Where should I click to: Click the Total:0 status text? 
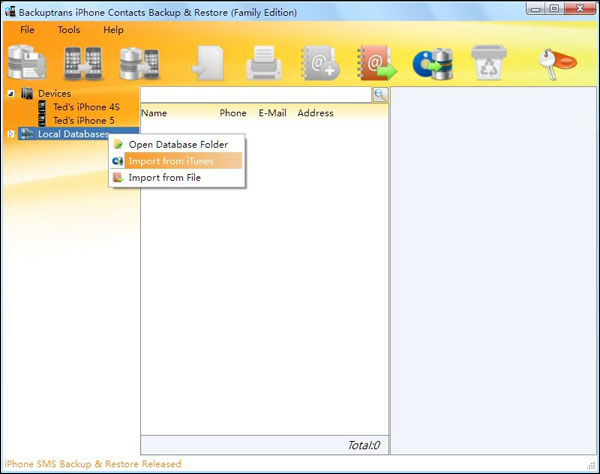(364, 445)
